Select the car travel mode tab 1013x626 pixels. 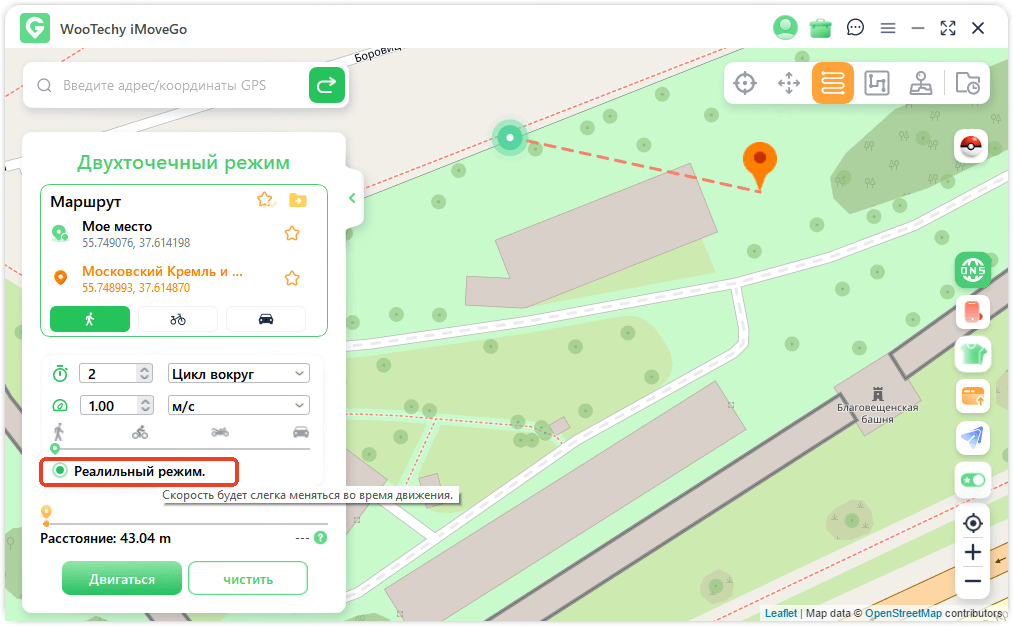coord(266,319)
